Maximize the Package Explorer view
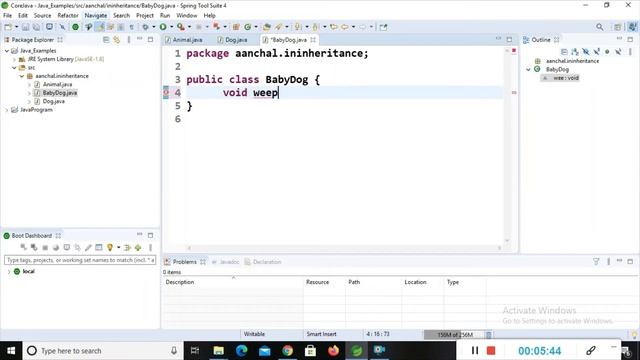This screenshot has height=360, width=640. pos(151,40)
